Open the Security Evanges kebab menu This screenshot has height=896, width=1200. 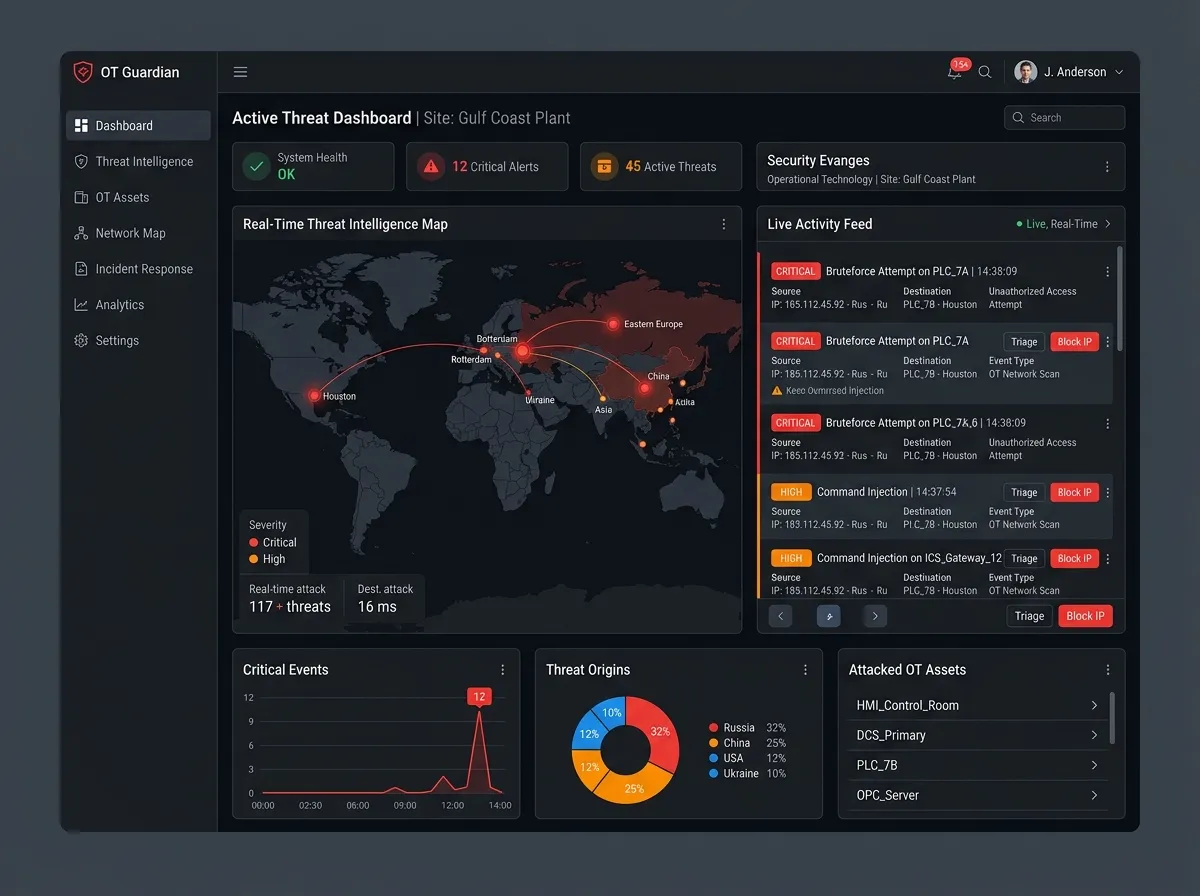(1107, 167)
